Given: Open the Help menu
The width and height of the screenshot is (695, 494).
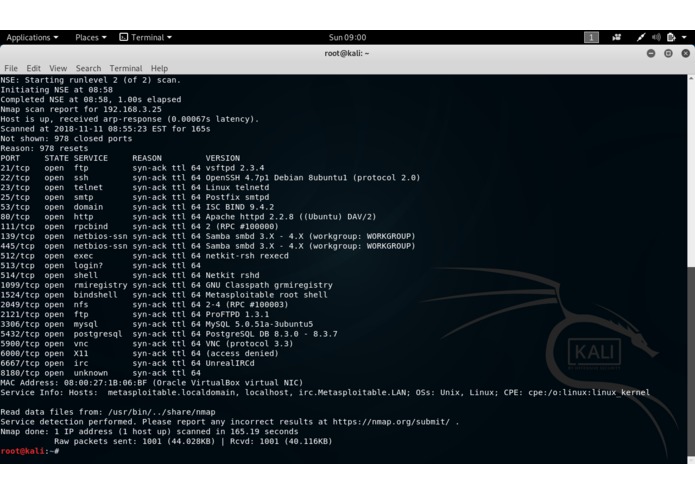Looking at the screenshot, I should [159, 68].
